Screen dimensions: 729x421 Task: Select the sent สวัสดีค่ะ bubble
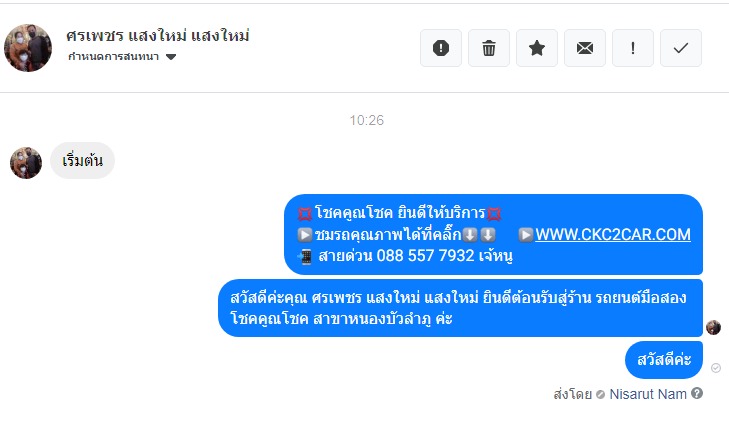[x=664, y=360]
